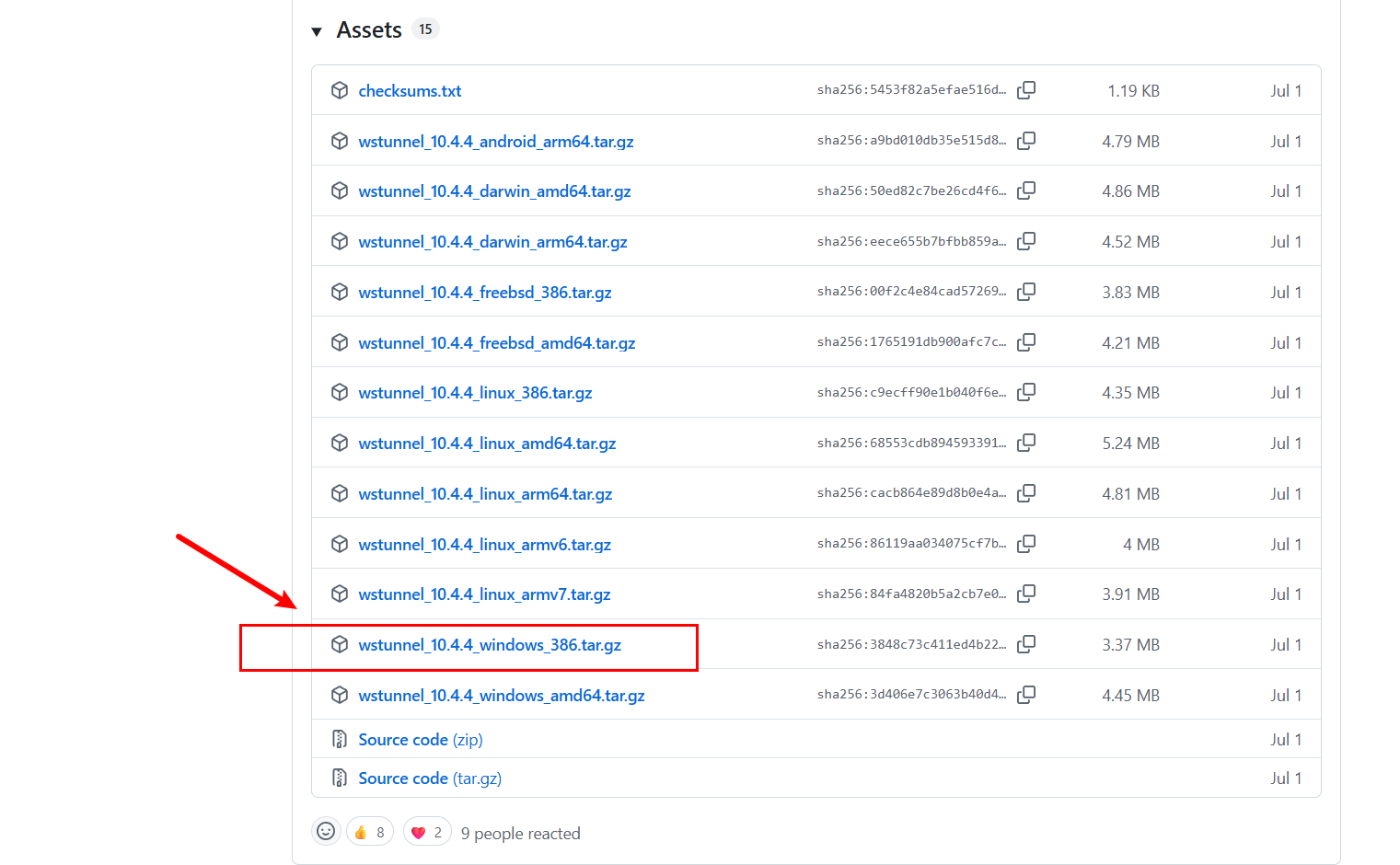Viewport: 1400px width, 865px height.
Task: Click the package icon beside linux_armv7 archive
Action: tap(340, 594)
